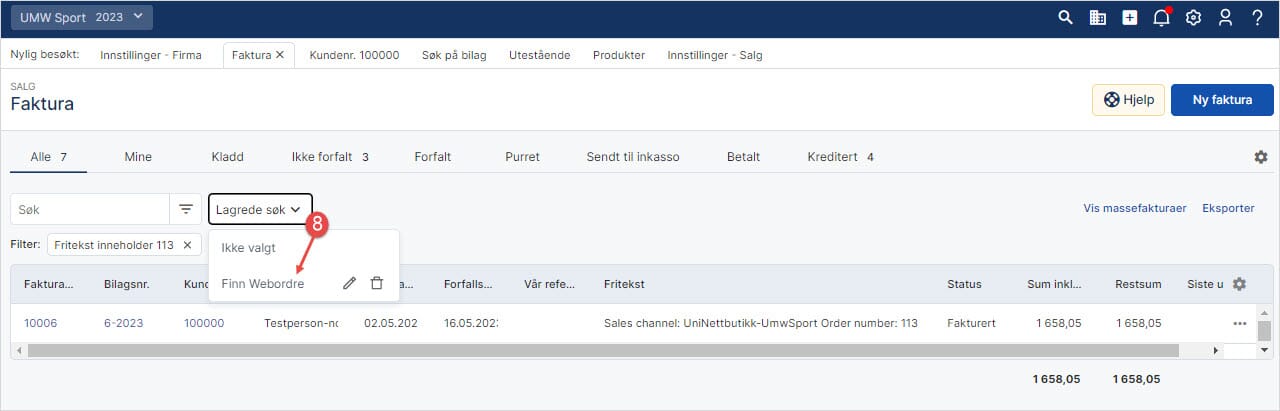1280x411 pixels.
Task: Remove the Fritekst inneholder 113 filter
Action: click(x=187, y=245)
